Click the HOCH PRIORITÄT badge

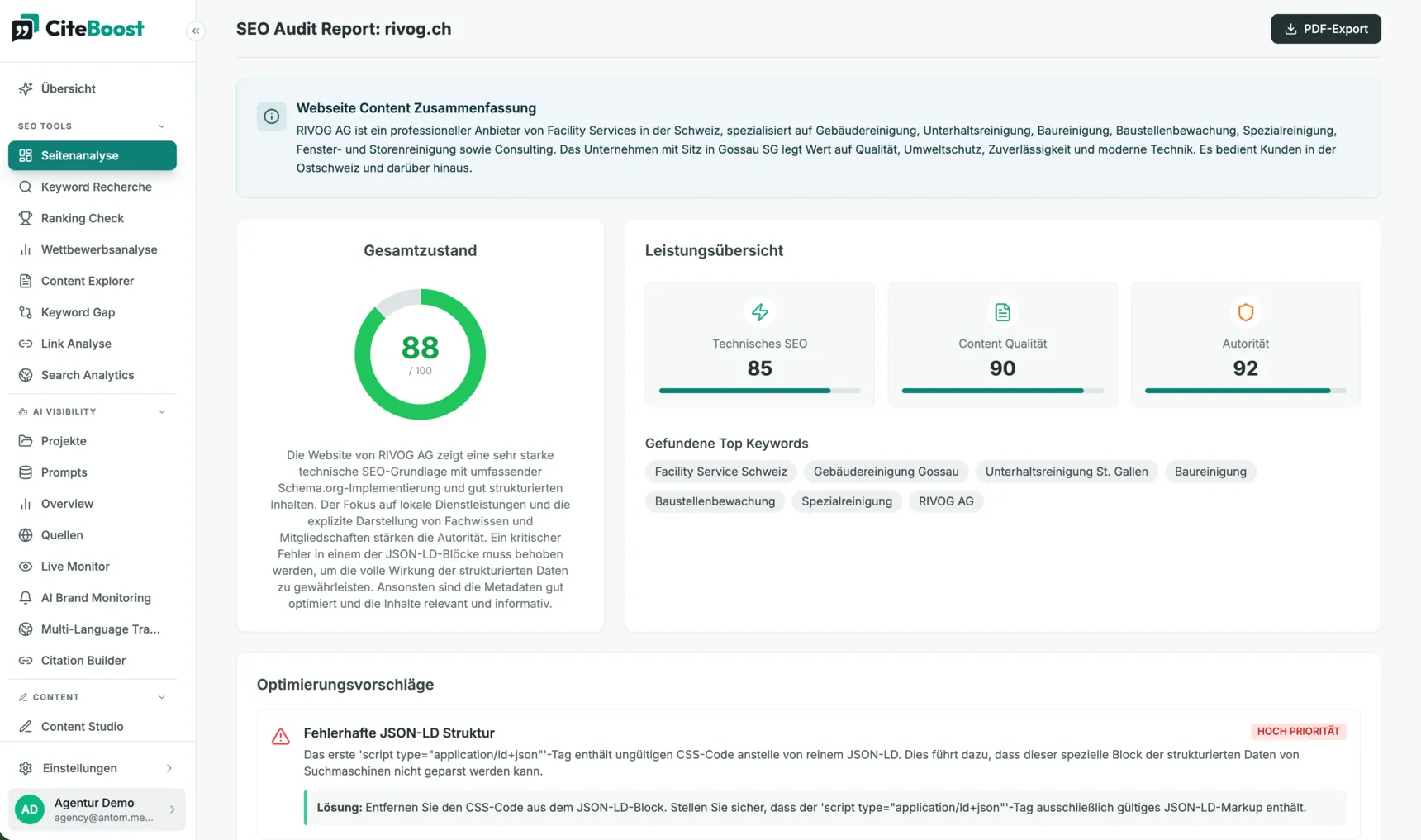1298,731
